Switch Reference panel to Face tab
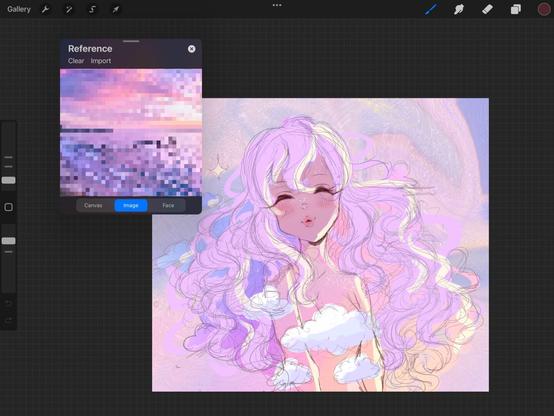Viewport: 554px width, 416px height. 168,205
